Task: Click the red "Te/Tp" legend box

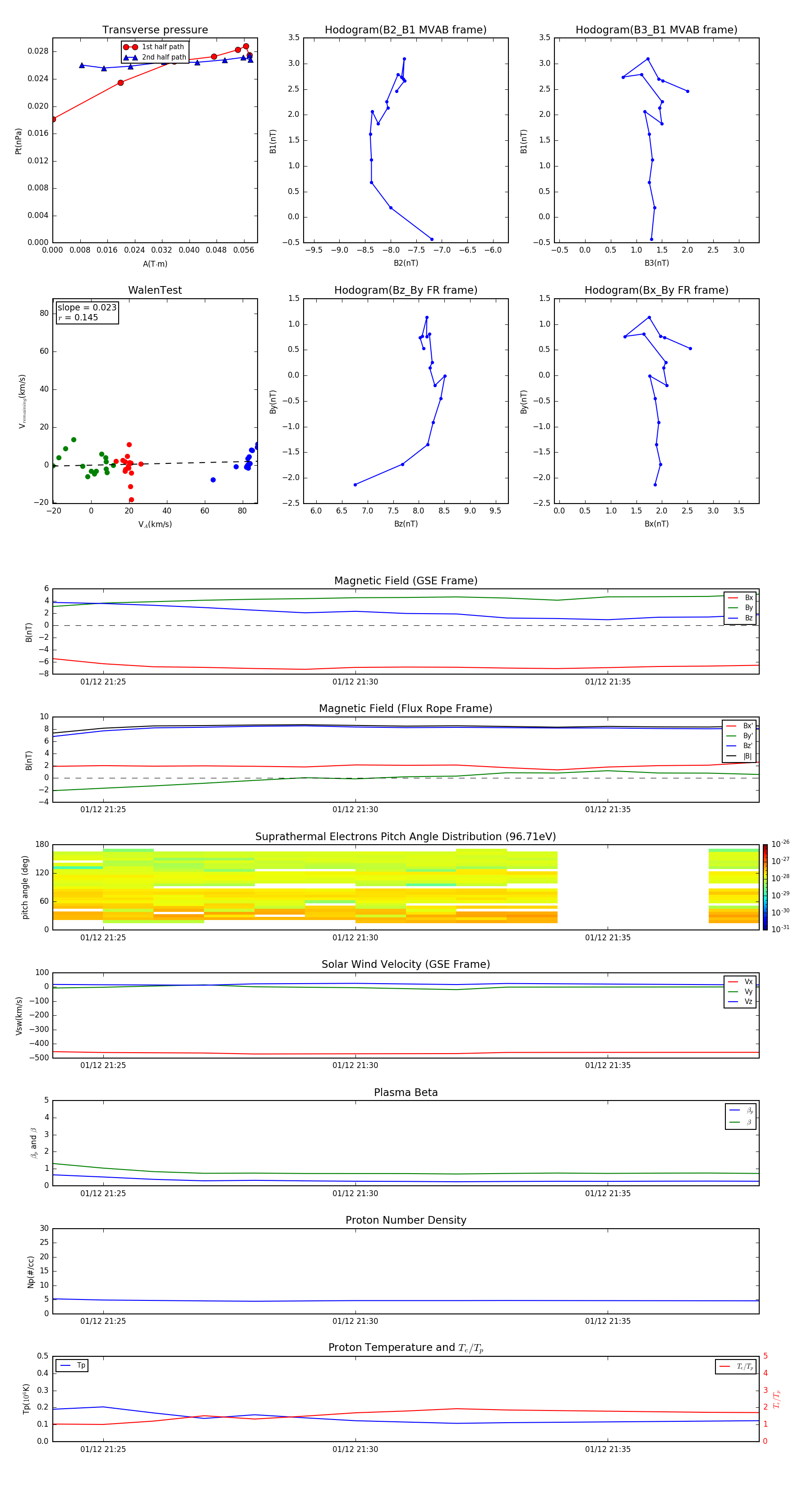Action: (736, 1367)
